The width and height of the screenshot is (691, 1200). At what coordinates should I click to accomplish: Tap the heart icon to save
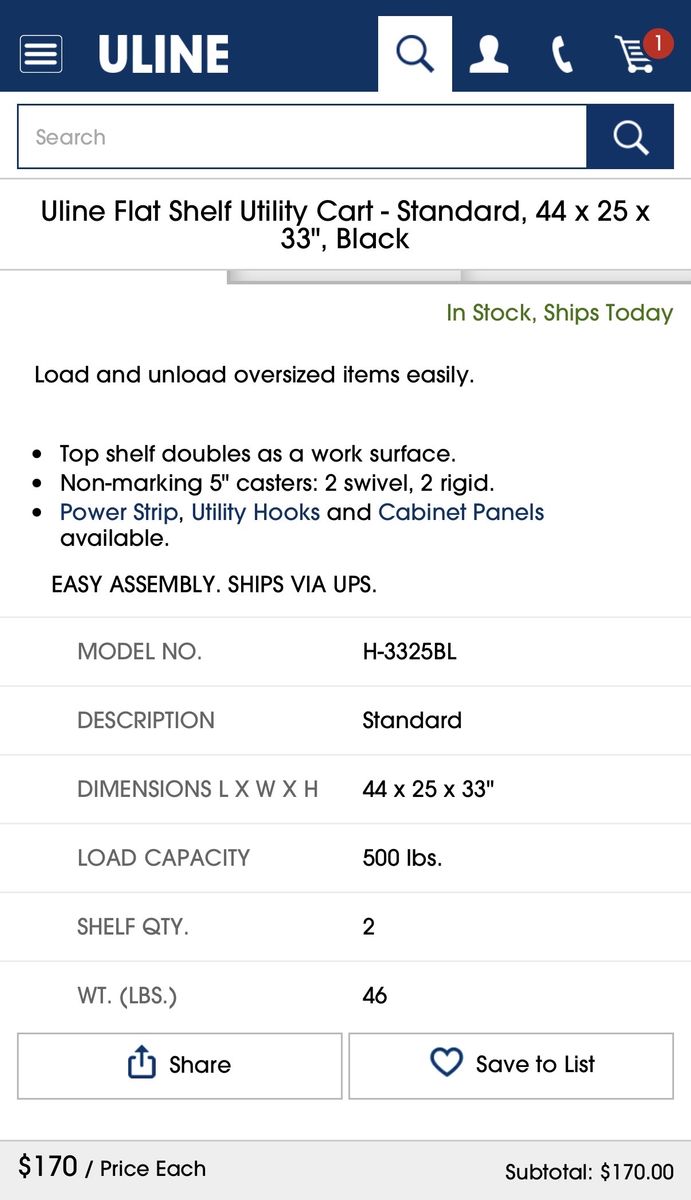tap(446, 1063)
